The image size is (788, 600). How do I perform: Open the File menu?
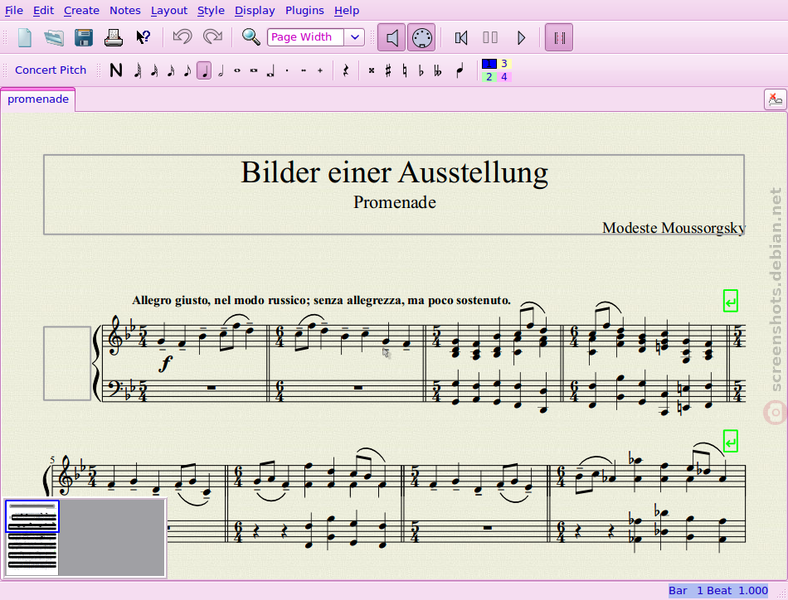tap(14, 11)
